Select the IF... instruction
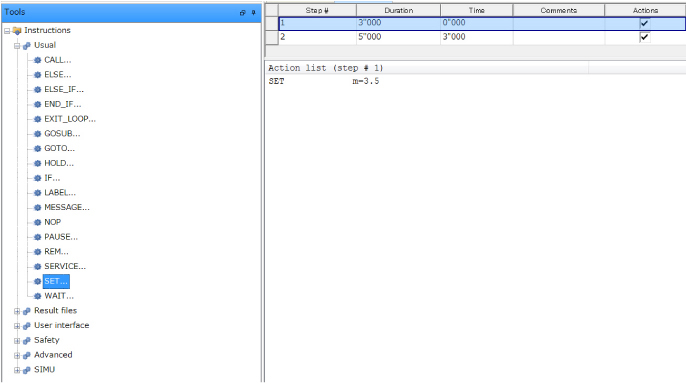The width and height of the screenshot is (686, 385). (x=52, y=178)
